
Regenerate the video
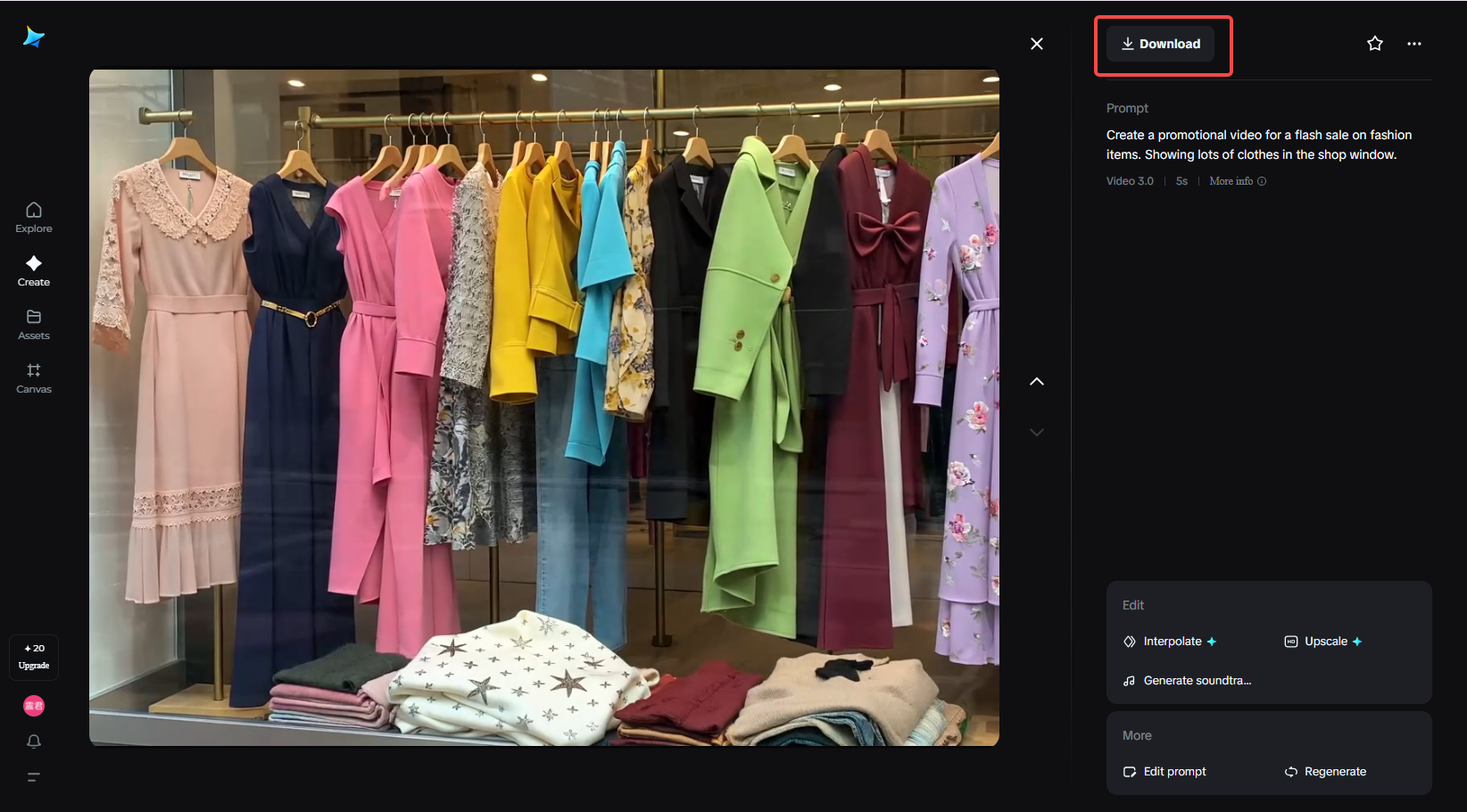(x=1325, y=772)
